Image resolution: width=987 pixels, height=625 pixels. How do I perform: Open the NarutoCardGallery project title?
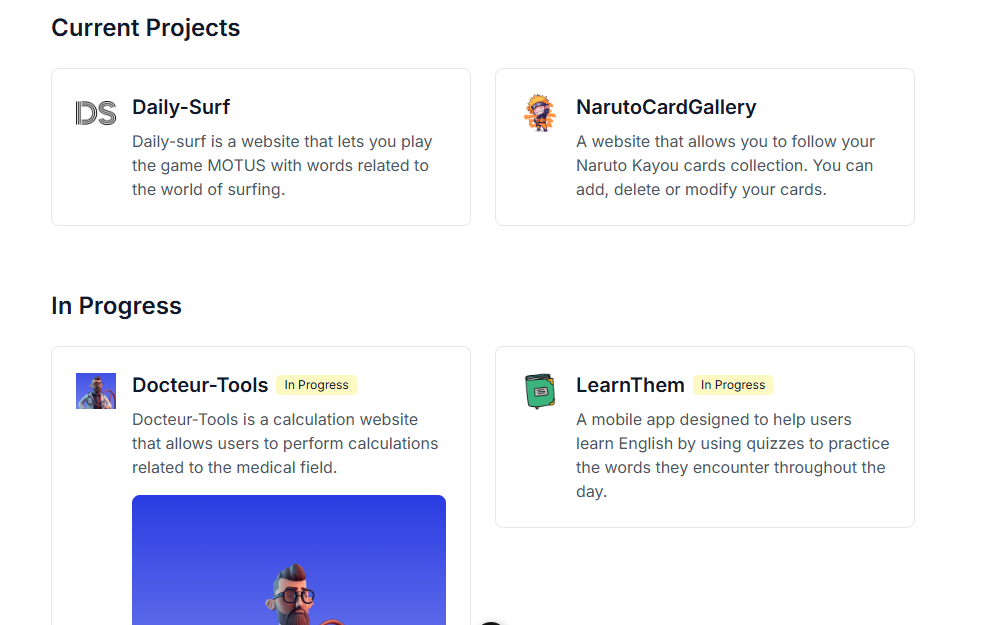[x=666, y=107]
